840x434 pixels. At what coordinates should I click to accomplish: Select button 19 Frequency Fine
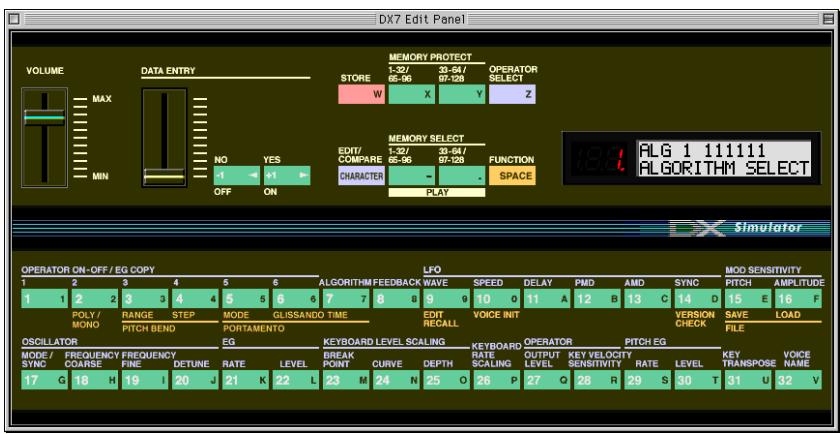coord(145,380)
